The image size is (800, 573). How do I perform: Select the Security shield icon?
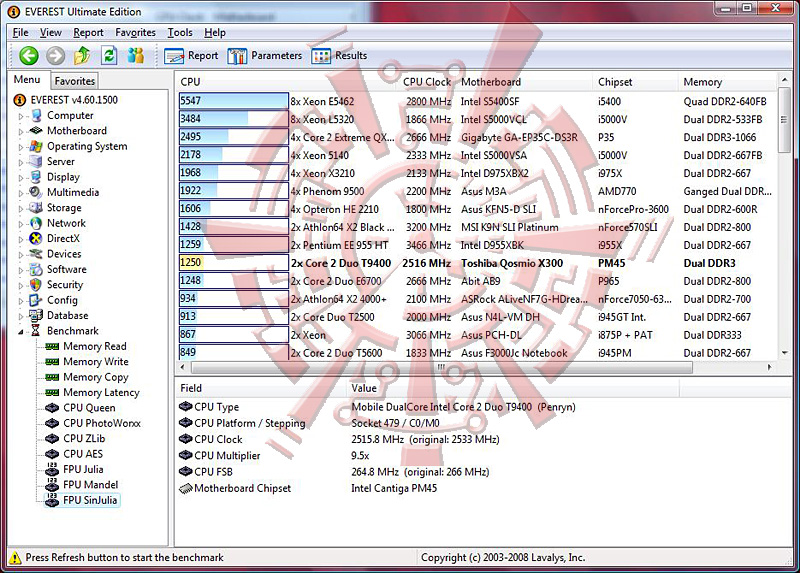(x=36, y=285)
